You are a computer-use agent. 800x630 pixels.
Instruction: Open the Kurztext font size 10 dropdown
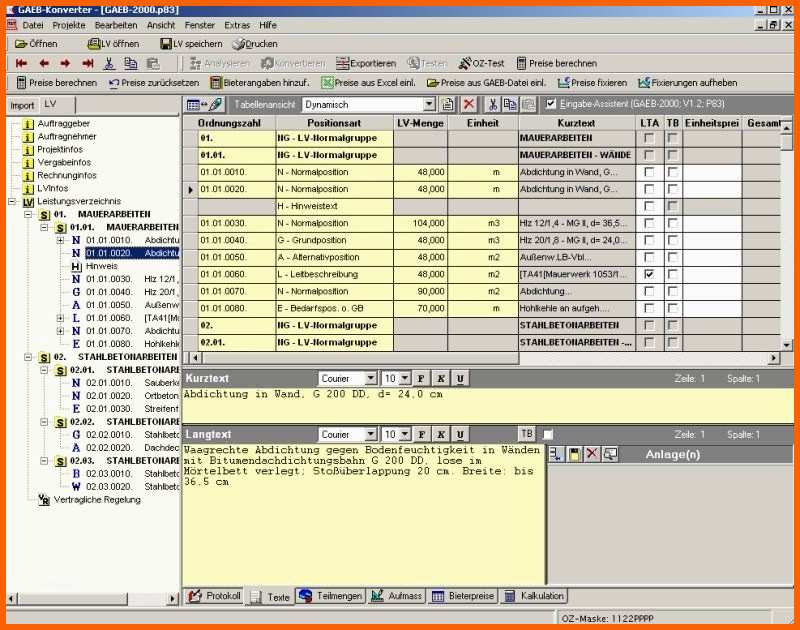pyautogui.click(x=405, y=379)
